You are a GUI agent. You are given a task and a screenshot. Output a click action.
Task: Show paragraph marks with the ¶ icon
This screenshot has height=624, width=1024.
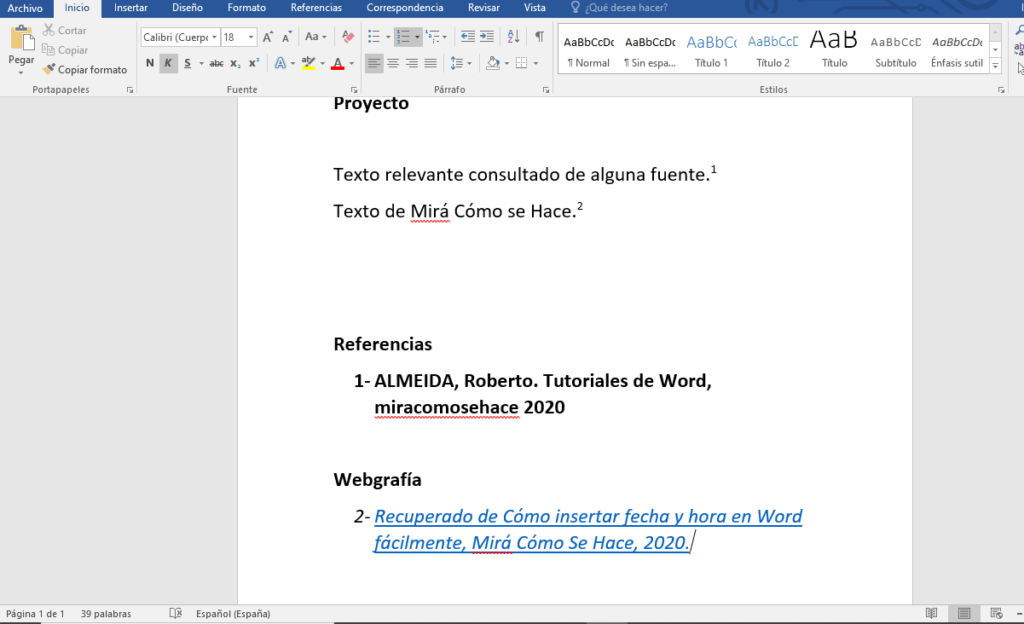tap(540, 34)
